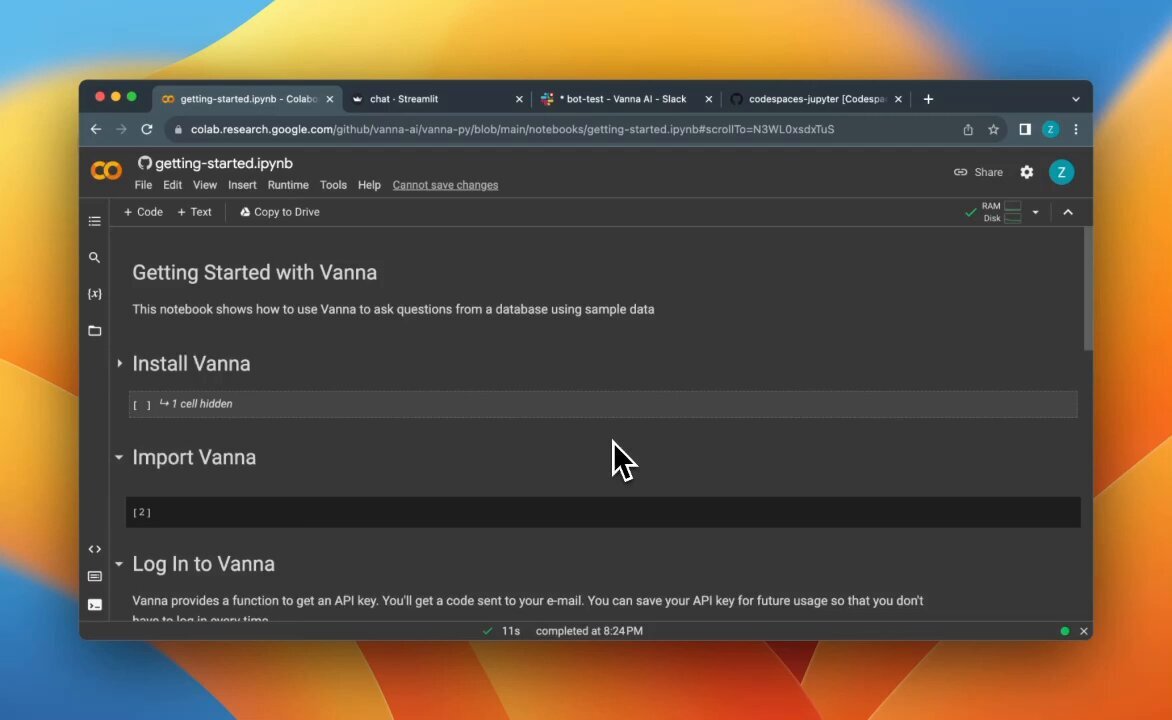
Task: Click the GitHub icon beside notebook title
Action: click(x=145, y=162)
